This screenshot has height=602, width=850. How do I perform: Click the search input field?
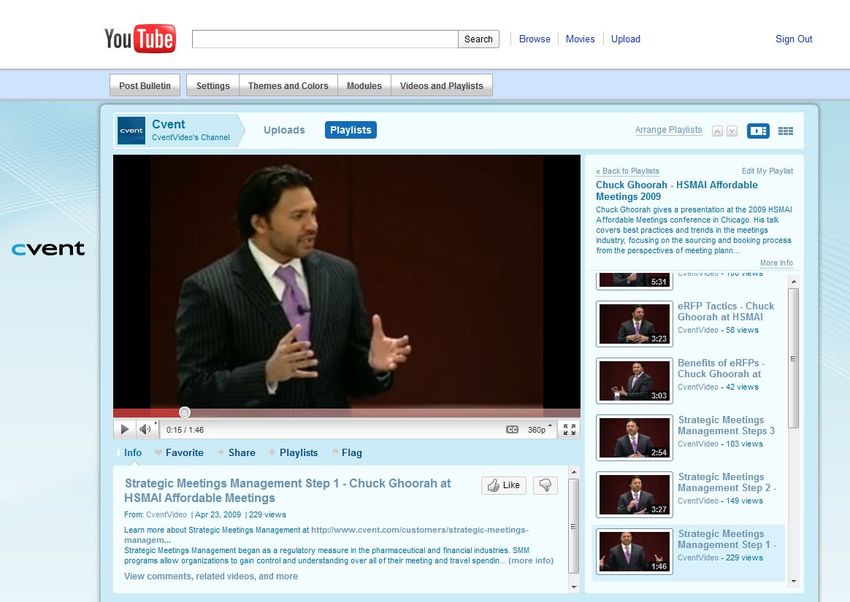tap(325, 39)
